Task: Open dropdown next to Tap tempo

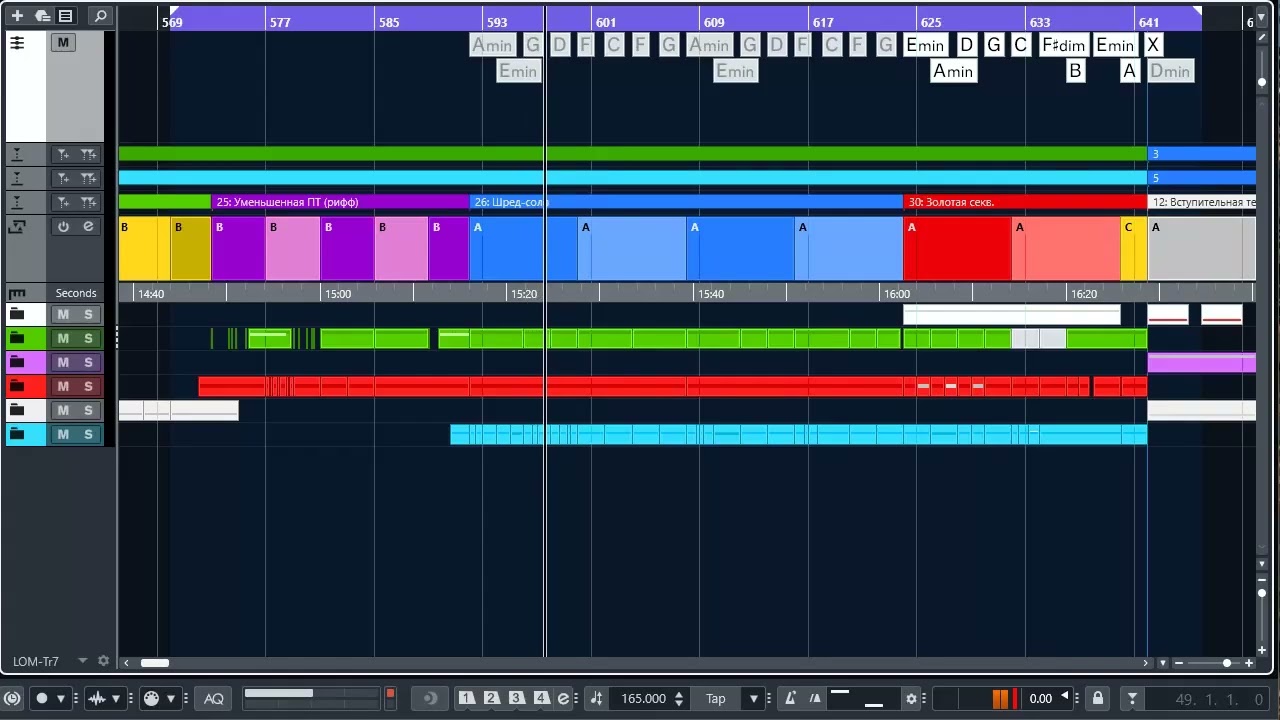Action: tap(754, 698)
